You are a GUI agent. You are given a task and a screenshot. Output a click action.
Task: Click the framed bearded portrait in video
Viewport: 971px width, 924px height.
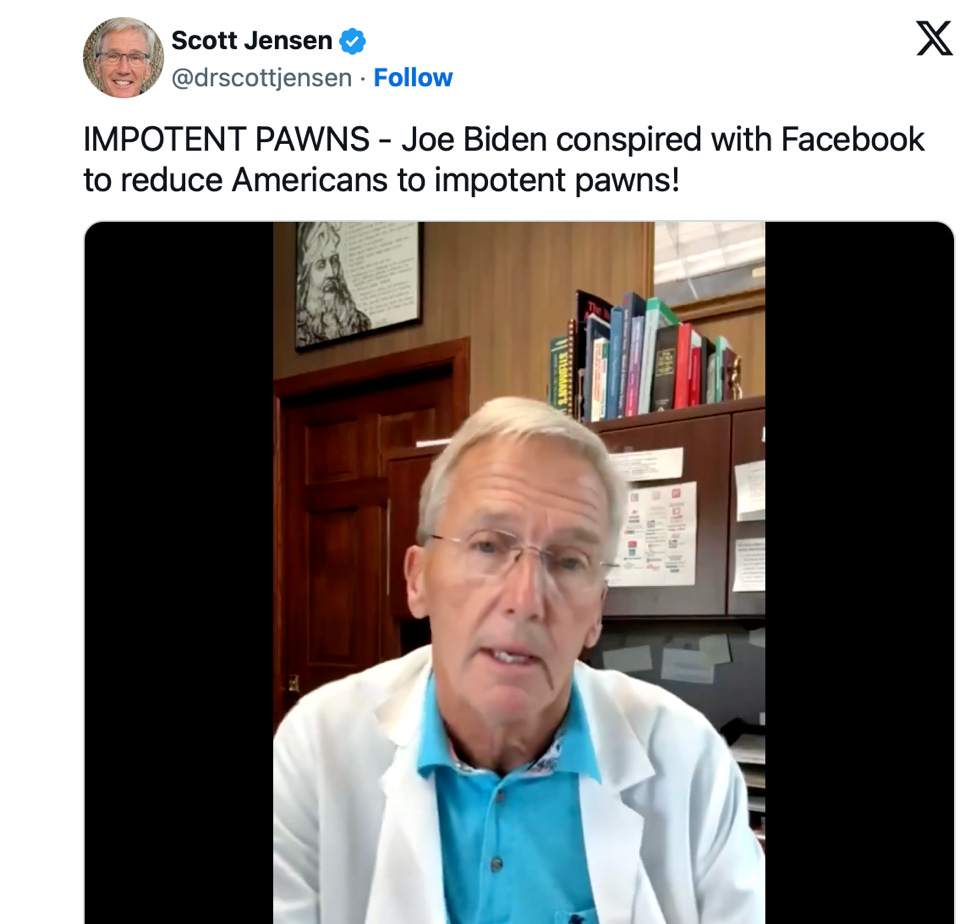(x=357, y=285)
